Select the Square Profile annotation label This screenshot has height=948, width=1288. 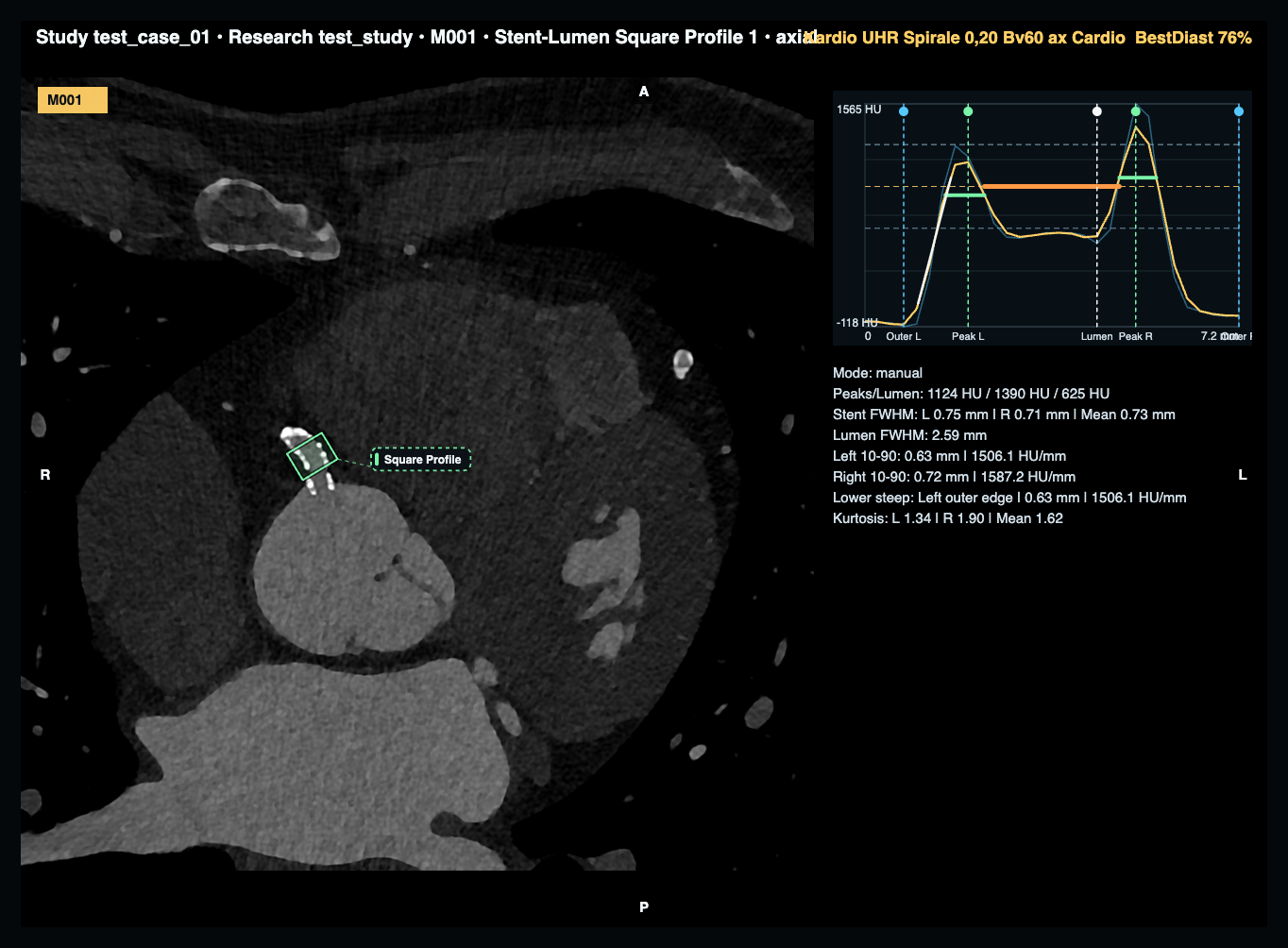pyautogui.click(x=421, y=460)
